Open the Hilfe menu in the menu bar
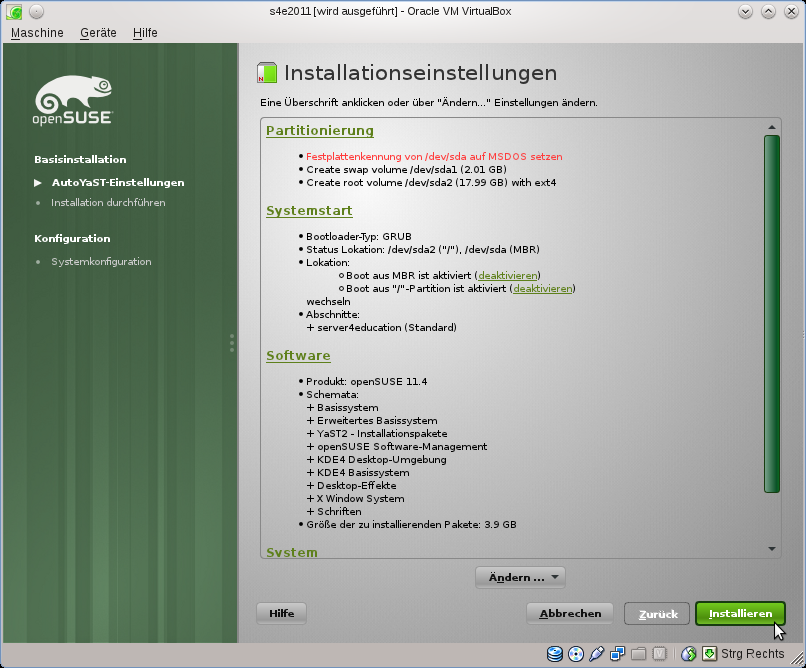Viewport: 806px width, 668px height. coord(145,33)
